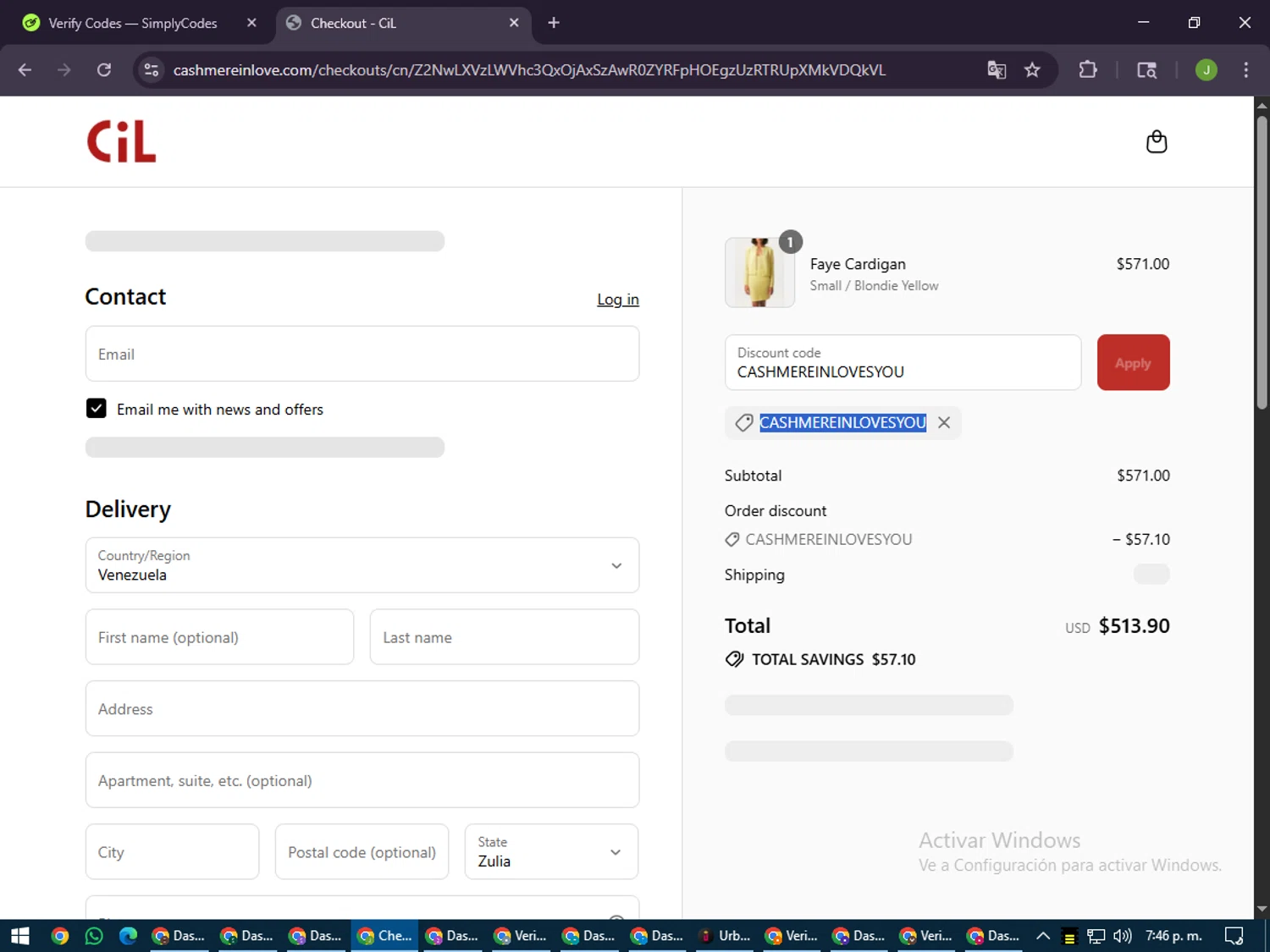Click the translate page icon
1270x952 pixels.
pyautogui.click(x=997, y=70)
